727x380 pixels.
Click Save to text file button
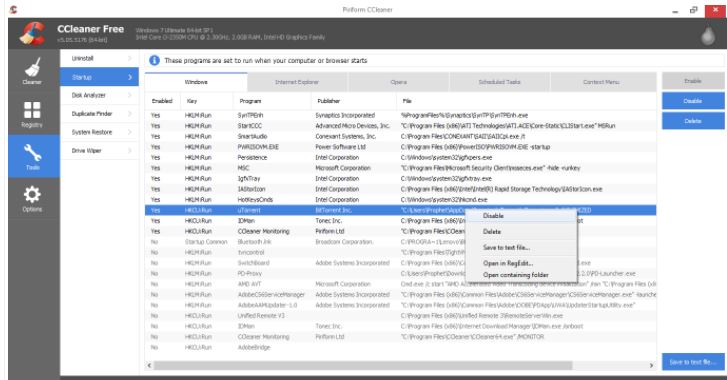[x=693, y=362]
